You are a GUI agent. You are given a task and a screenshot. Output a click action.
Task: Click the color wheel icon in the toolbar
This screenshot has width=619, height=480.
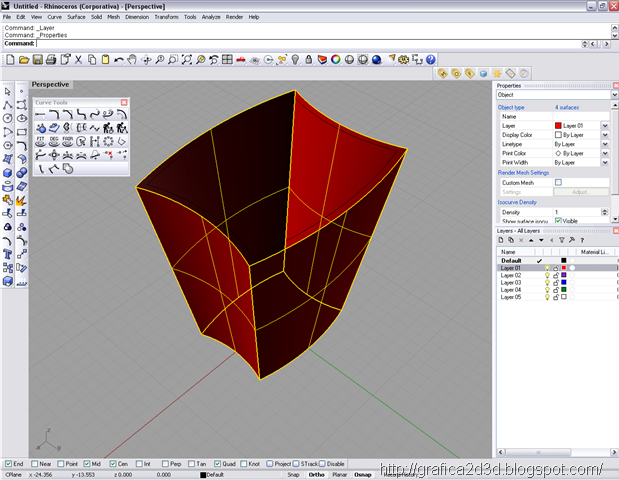click(336, 60)
